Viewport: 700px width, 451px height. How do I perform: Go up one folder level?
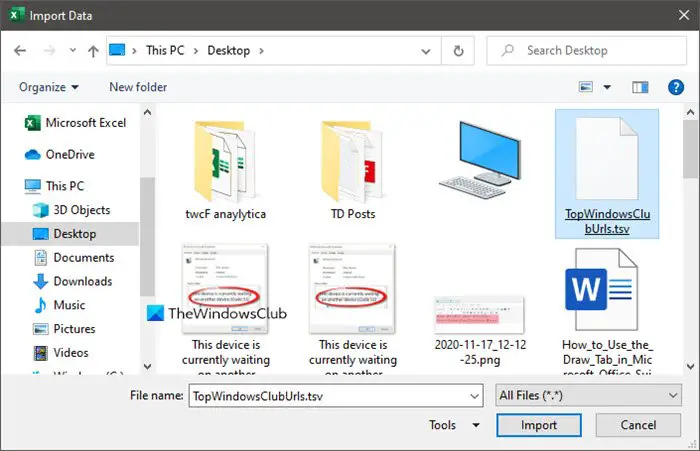tap(93, 51)
